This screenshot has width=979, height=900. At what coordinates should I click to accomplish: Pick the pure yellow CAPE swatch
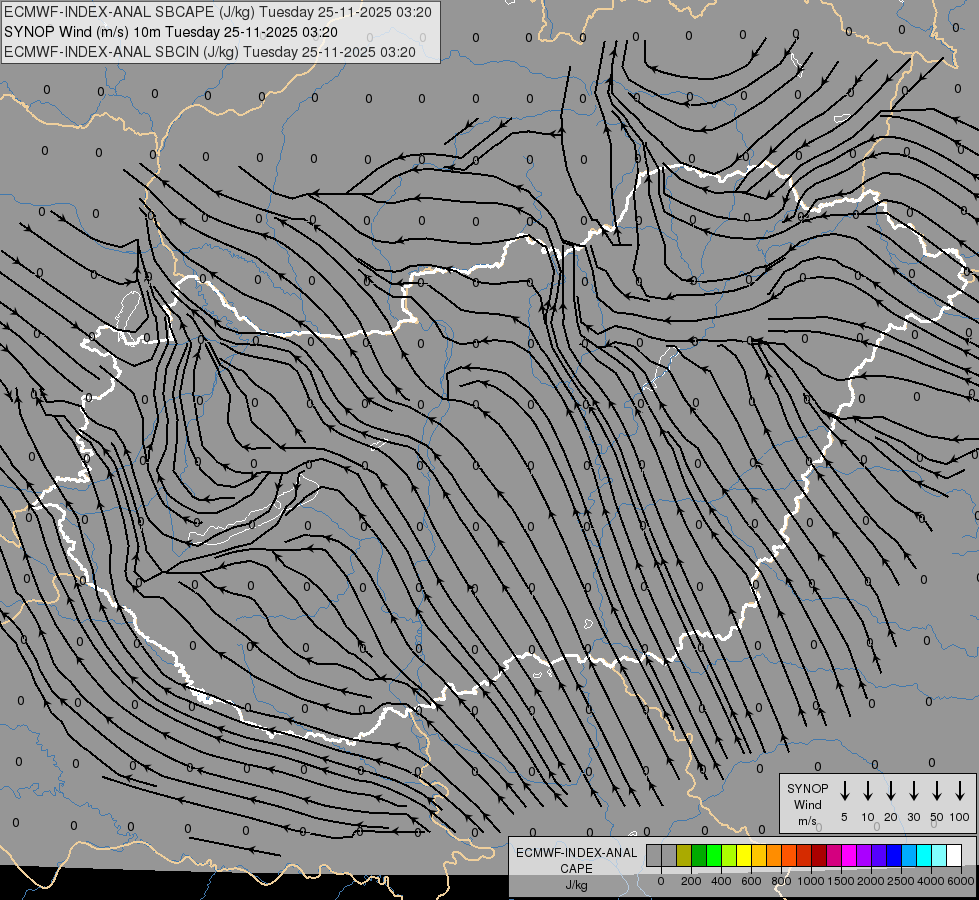point(744,855)
